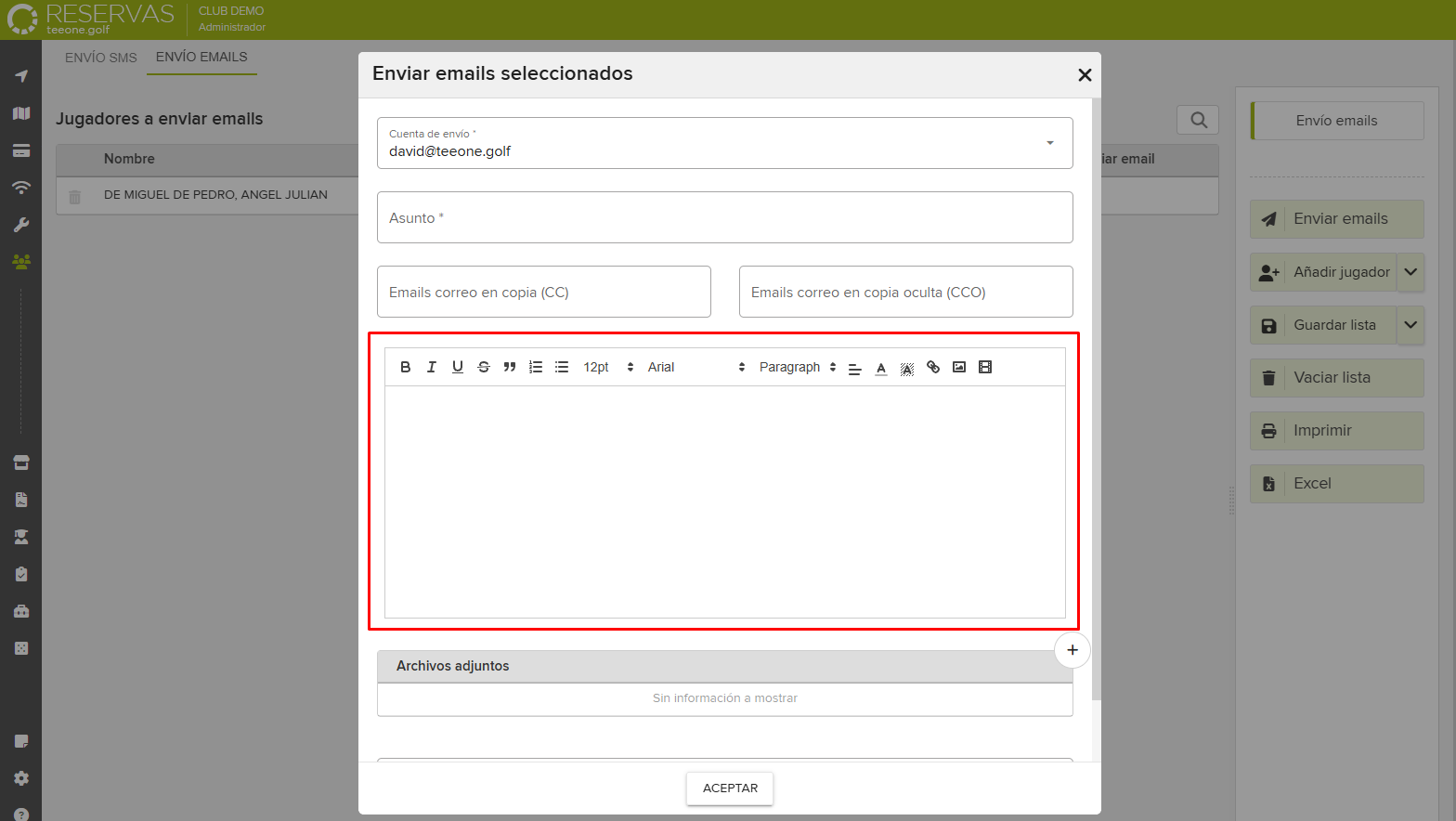Open the sidebar graduate teacher icon
The image size is (1456, 821).
21,537
